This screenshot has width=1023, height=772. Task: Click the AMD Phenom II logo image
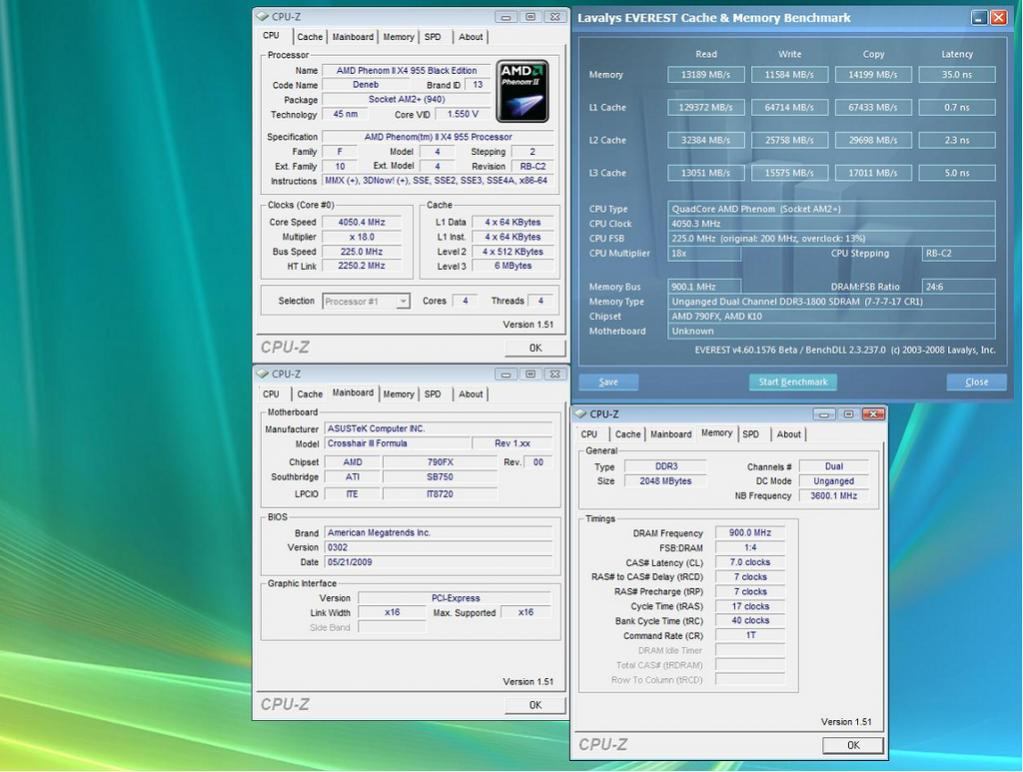pos(522,91)
